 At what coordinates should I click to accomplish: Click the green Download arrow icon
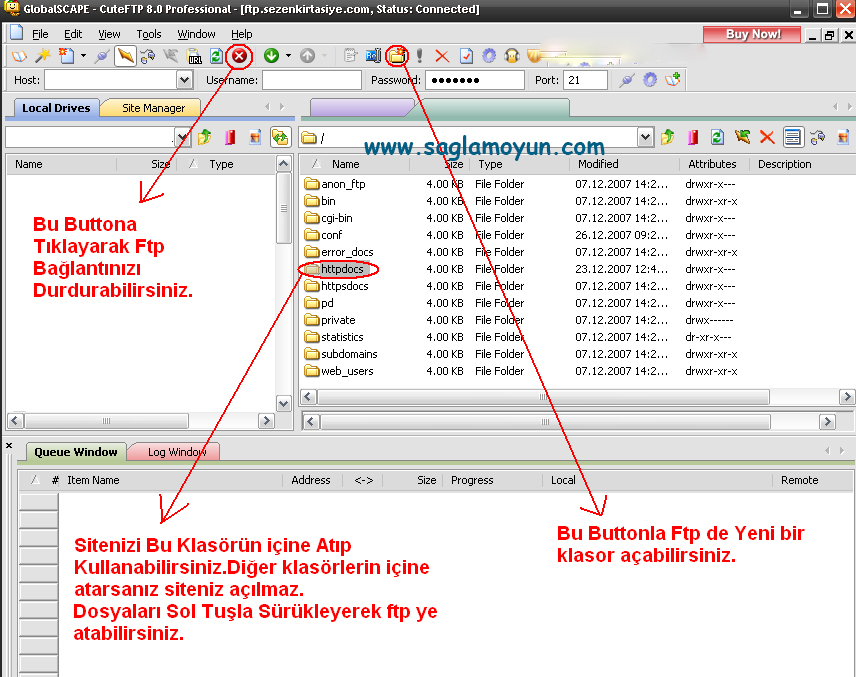click(271, 56)
